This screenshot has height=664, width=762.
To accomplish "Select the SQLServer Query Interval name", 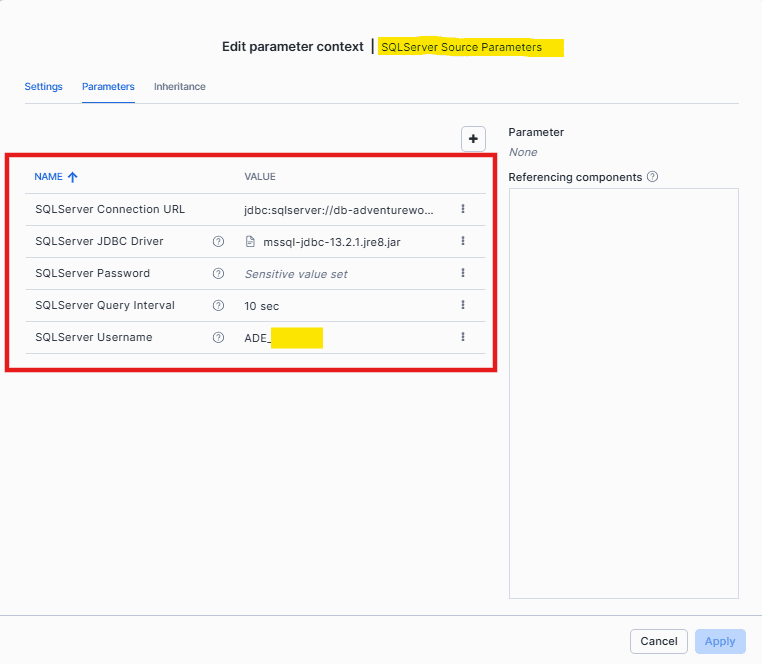I will point(105,305).
